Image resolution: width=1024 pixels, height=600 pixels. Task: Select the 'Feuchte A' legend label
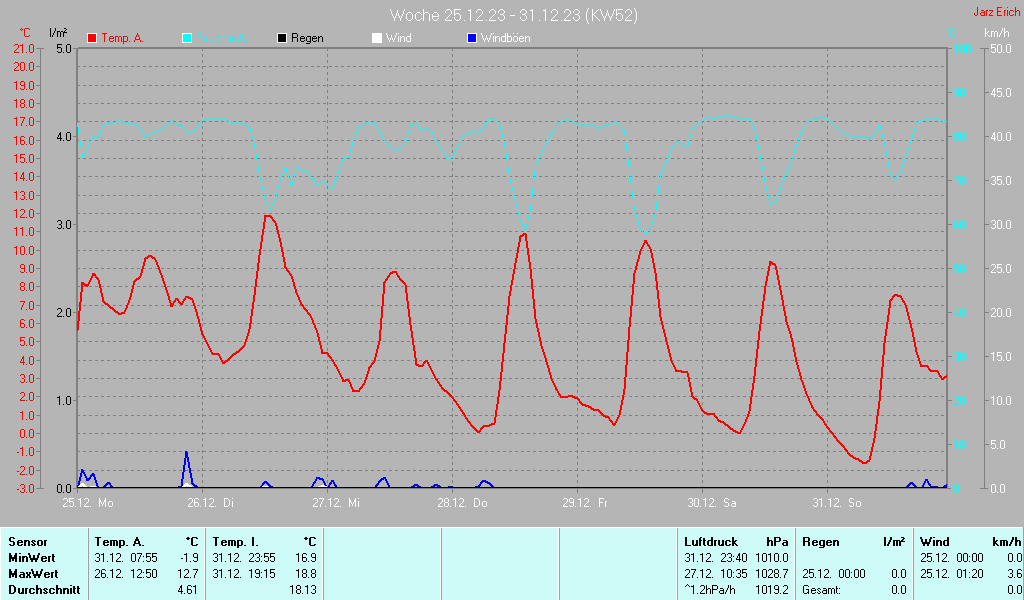(x=221, y=38)
